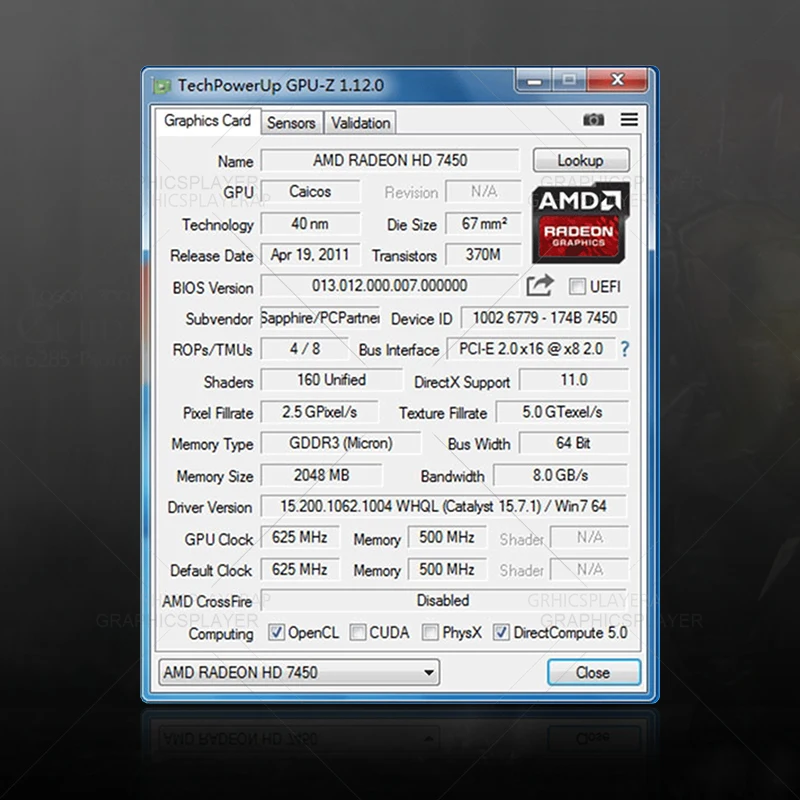Screen dimensions: 800x800
Task: Click the Release Date Apr 19, 2011
Action: (x=310, y=255)
